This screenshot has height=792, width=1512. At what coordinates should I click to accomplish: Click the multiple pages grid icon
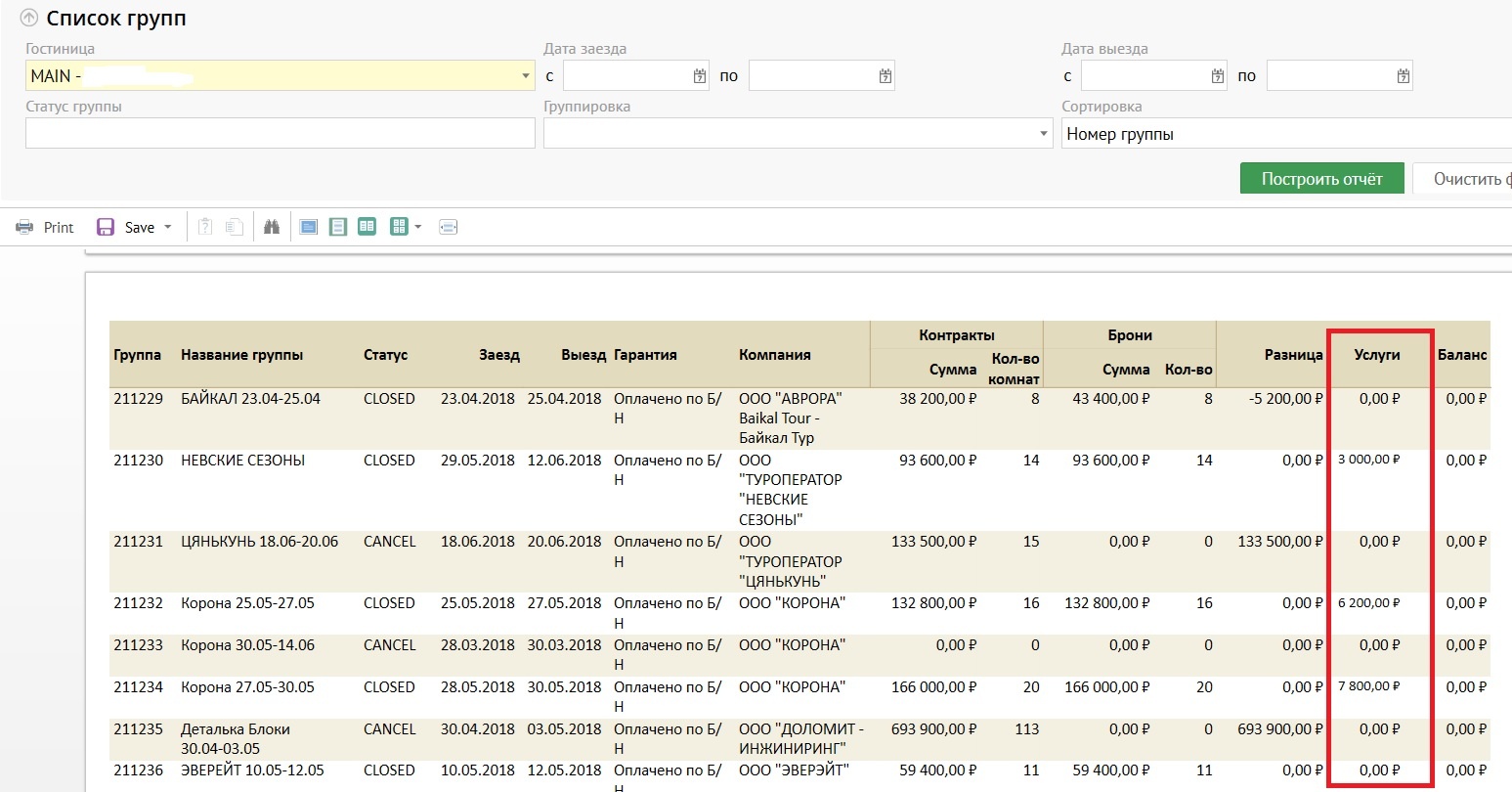point(399,227)
